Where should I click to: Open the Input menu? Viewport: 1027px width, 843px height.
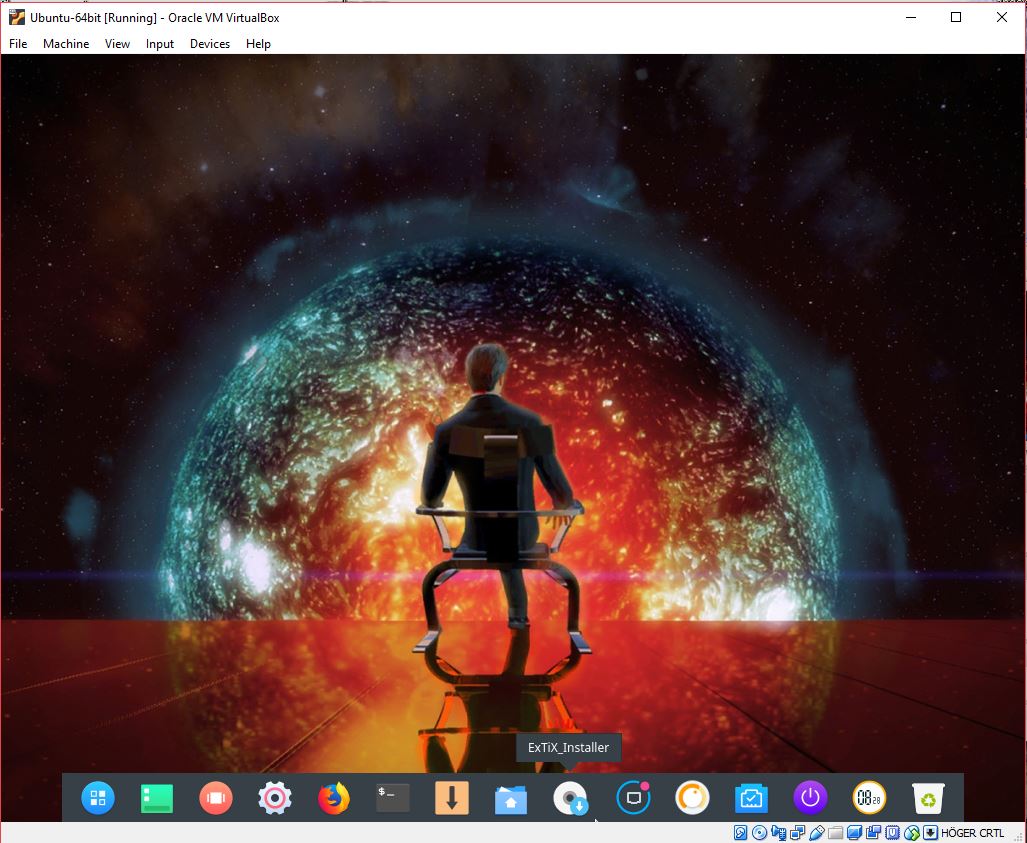point(160,44)
